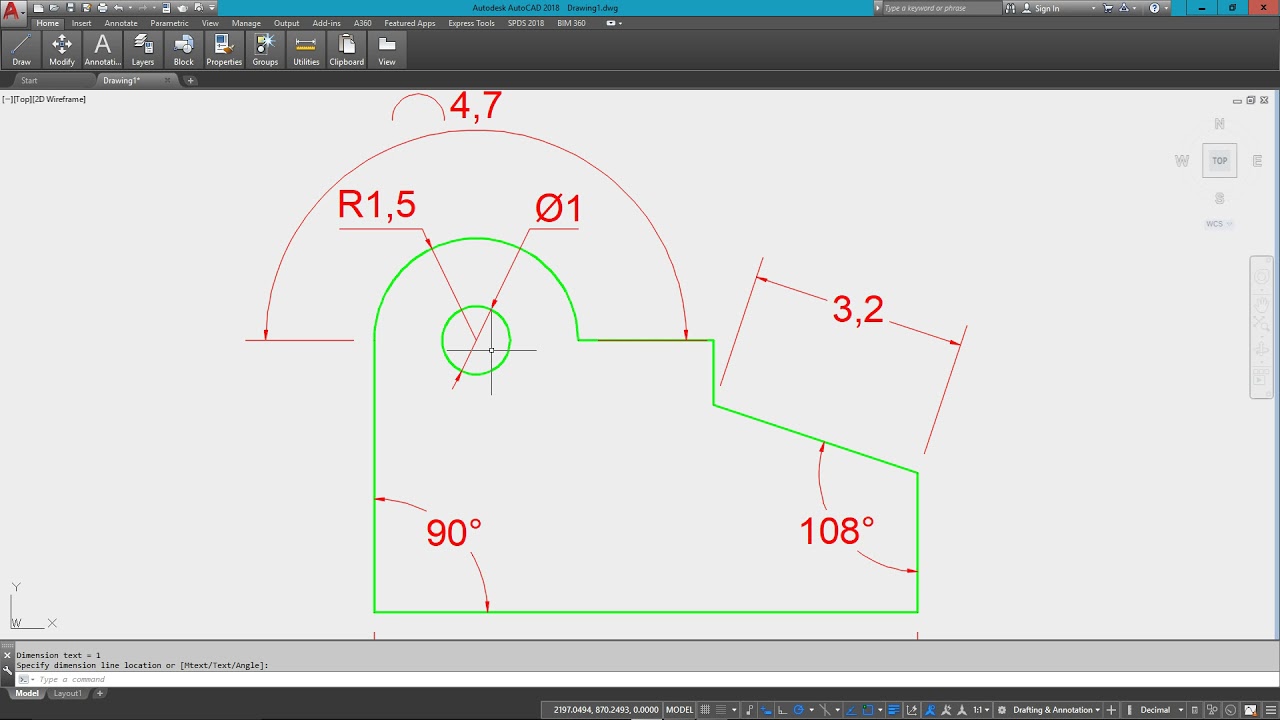
Task: Open the Layers panel
Action: tap(143, 49)
